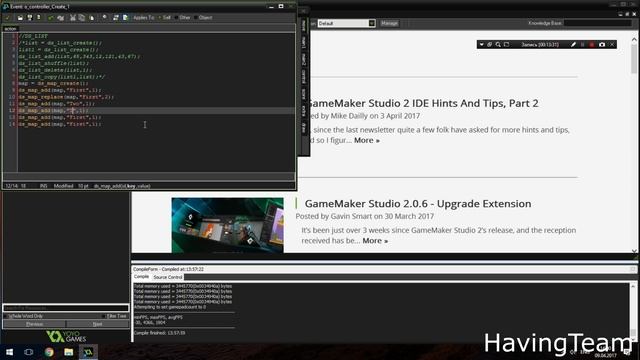Click the Search For Resources input field

click(66, 308)
